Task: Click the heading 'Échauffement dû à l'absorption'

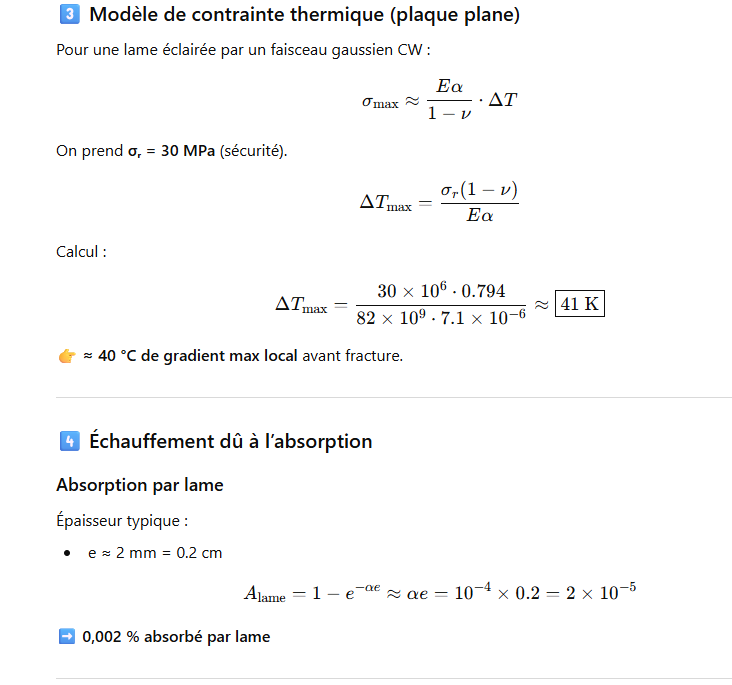Action: point(230,441)
